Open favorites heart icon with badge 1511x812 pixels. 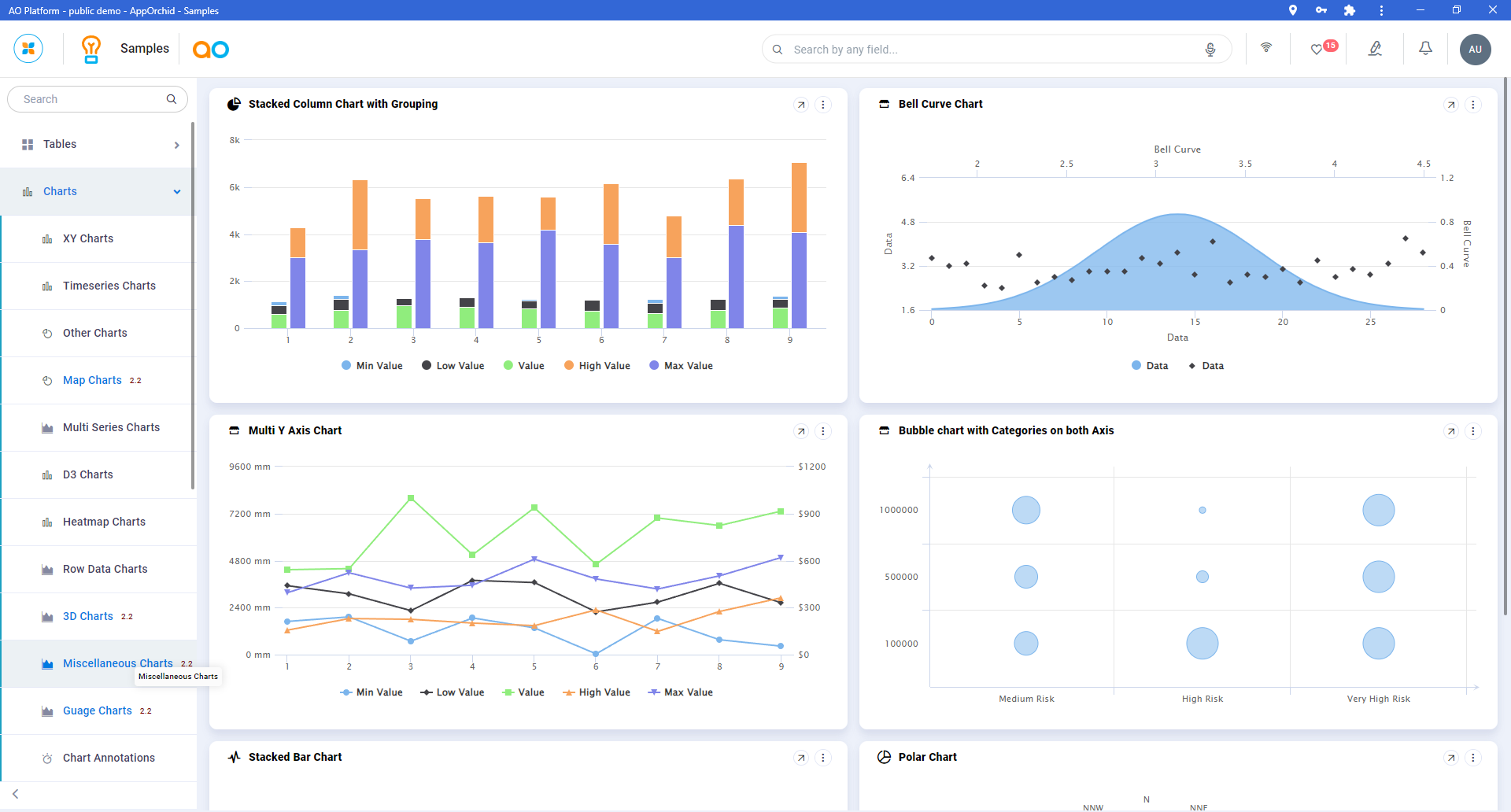(1317, 50)
